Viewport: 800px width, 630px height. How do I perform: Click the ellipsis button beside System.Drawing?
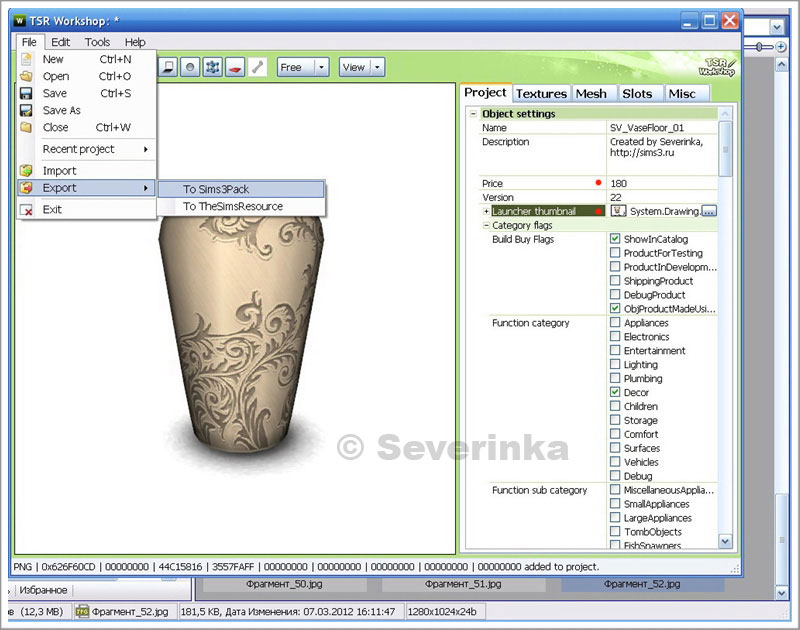click(x=708, y=212)
